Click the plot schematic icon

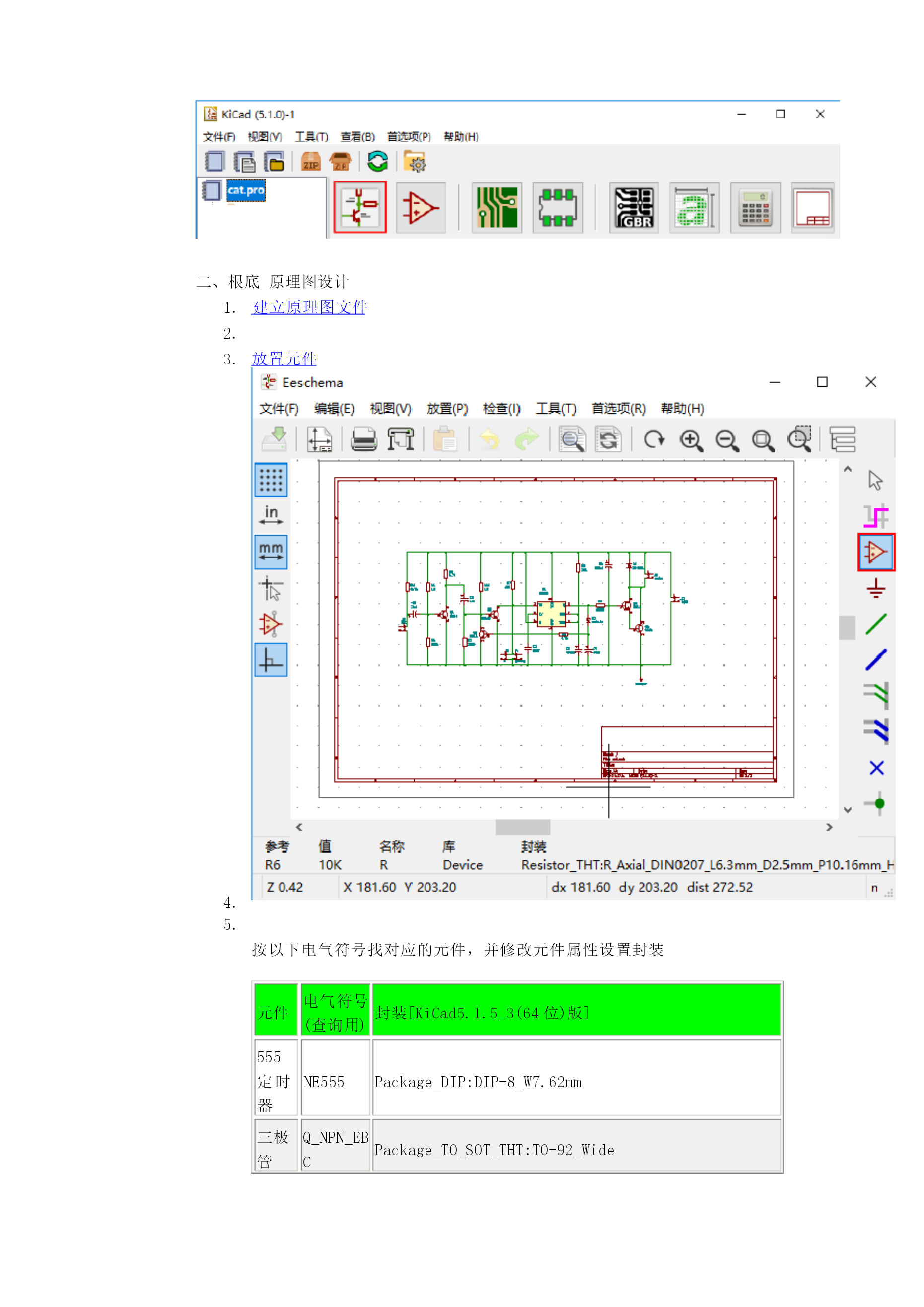coord(401,439)
